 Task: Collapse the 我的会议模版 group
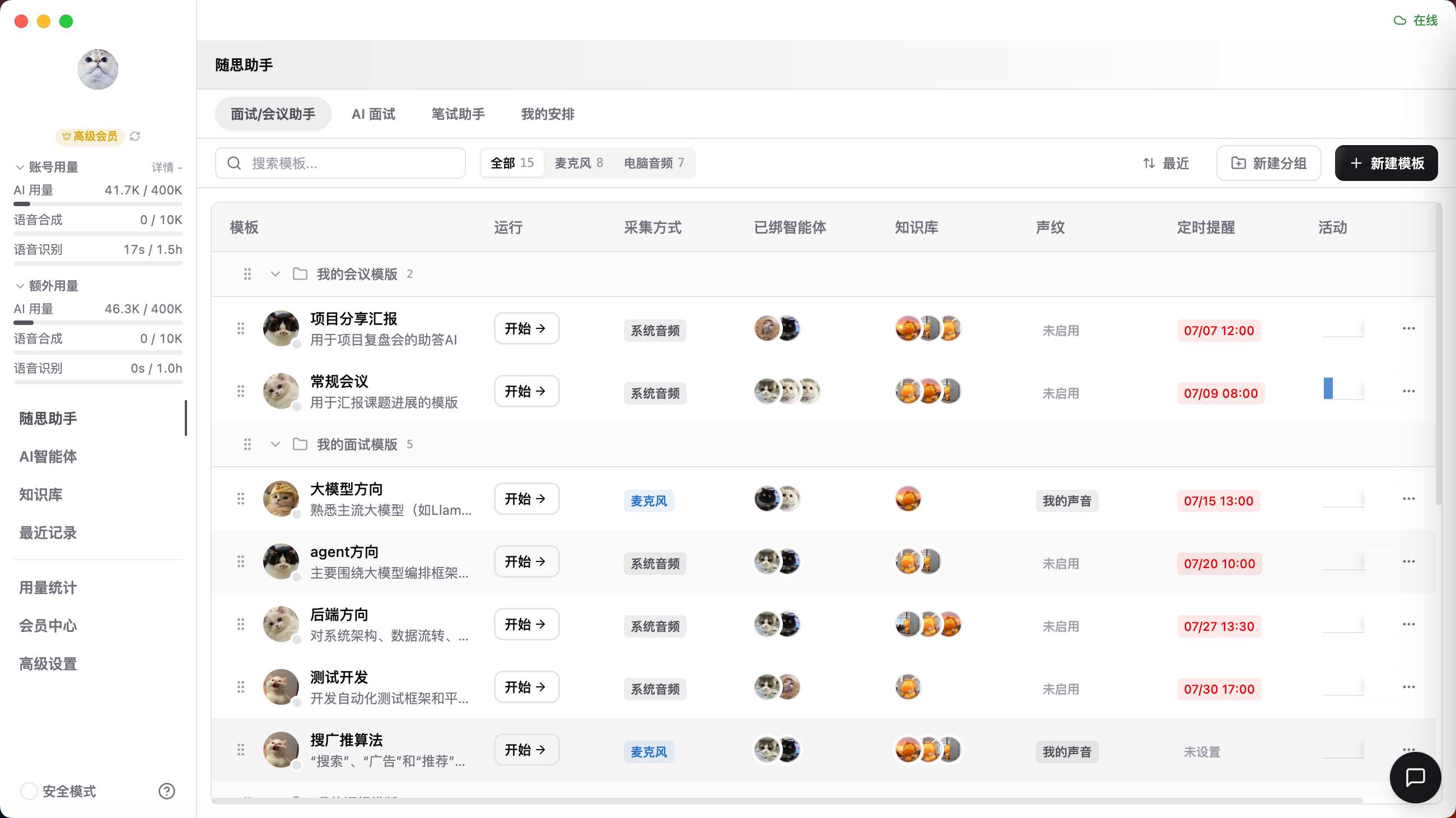click(276, 274)
